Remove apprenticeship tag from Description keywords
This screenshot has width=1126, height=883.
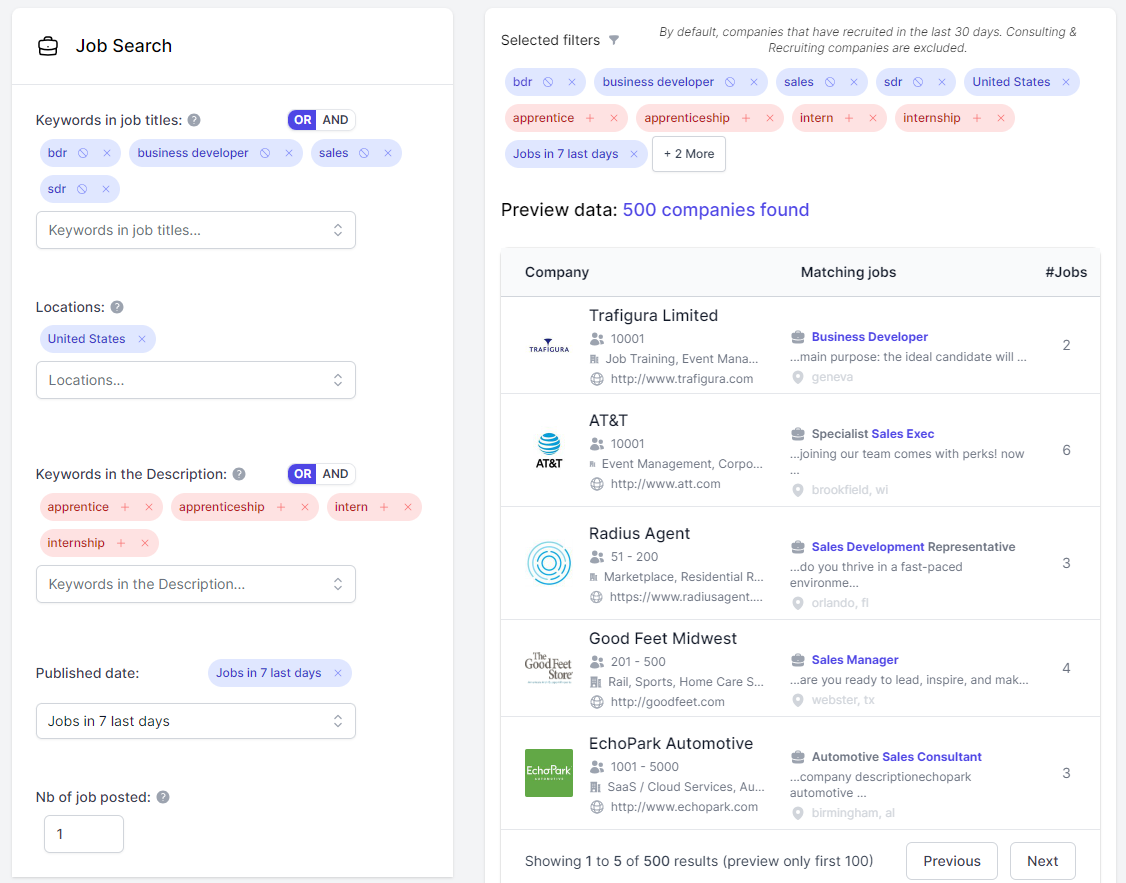(x=304, y=507)
